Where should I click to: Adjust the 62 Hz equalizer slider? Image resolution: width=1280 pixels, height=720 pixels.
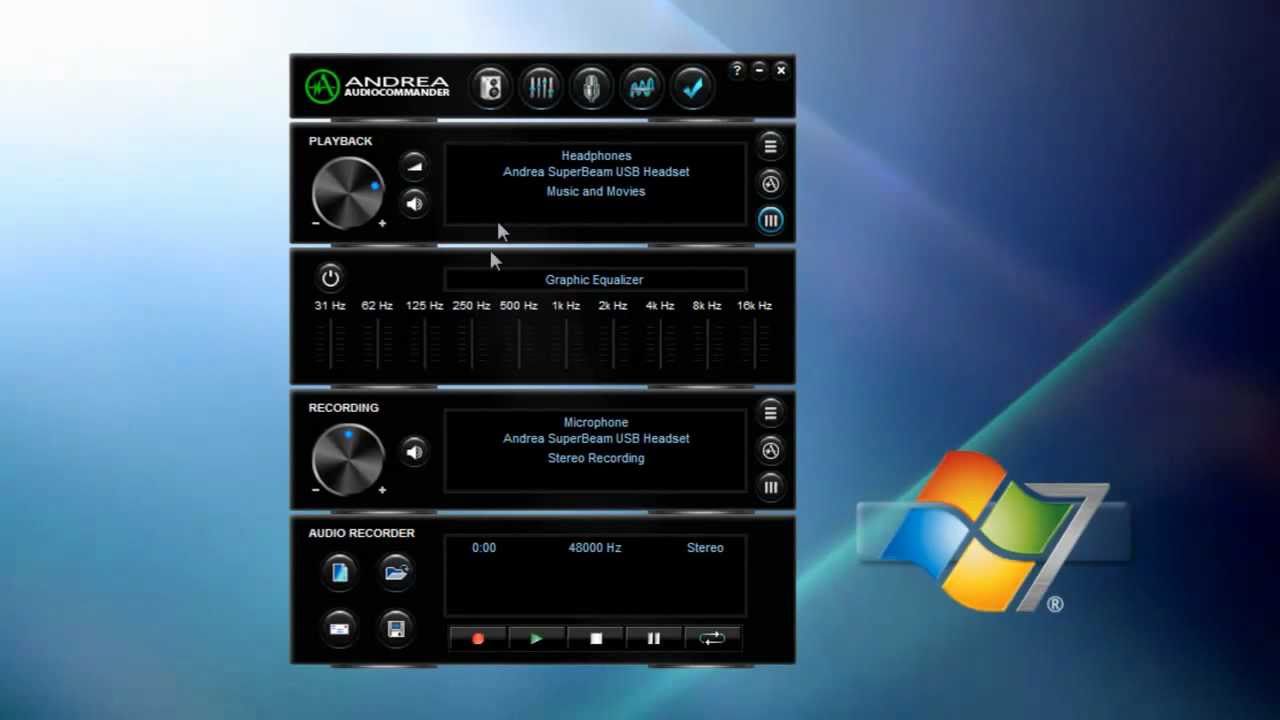[x=377, y=344]
